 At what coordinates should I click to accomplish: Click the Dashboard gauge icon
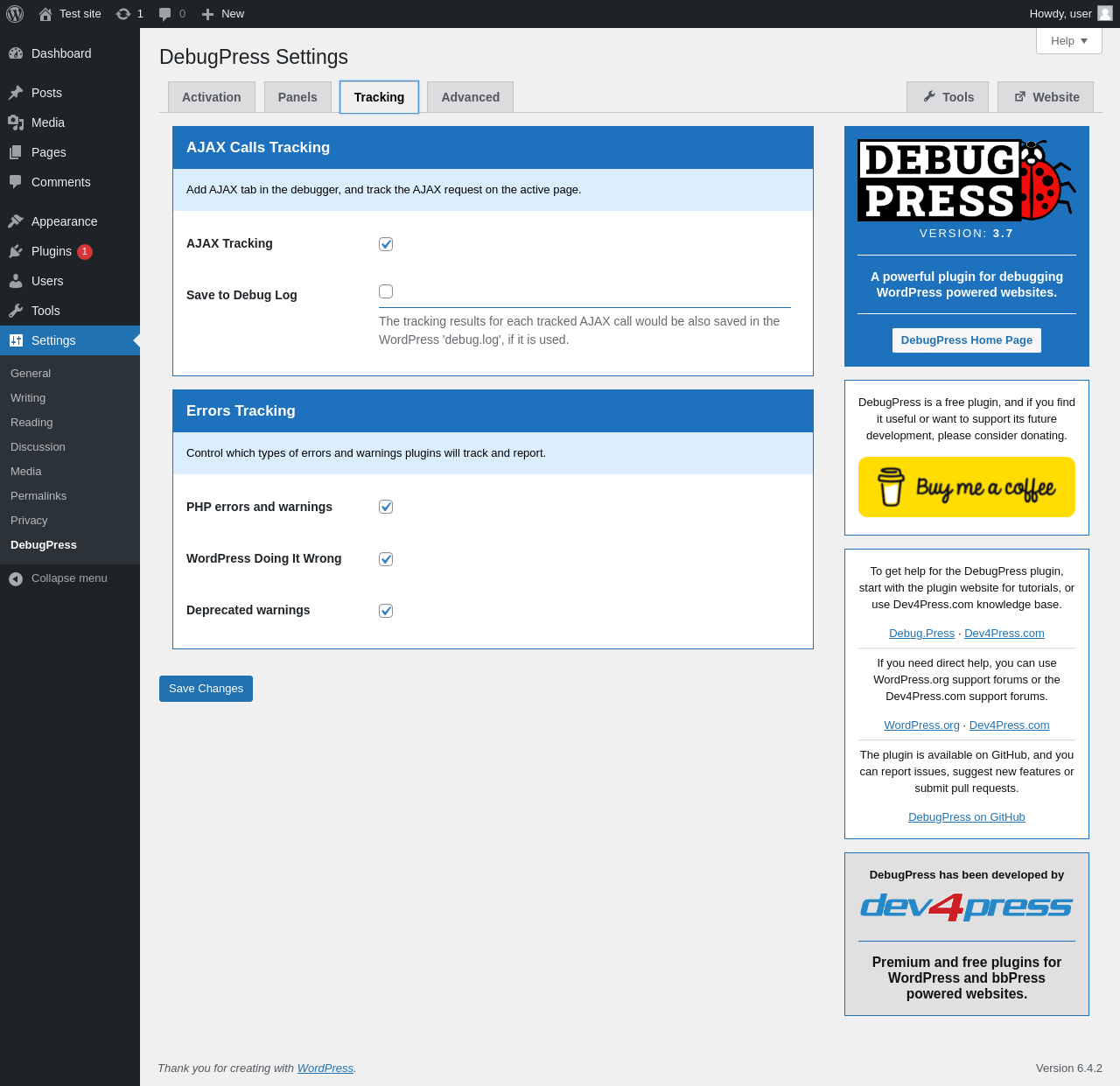[x=16, y=53]
